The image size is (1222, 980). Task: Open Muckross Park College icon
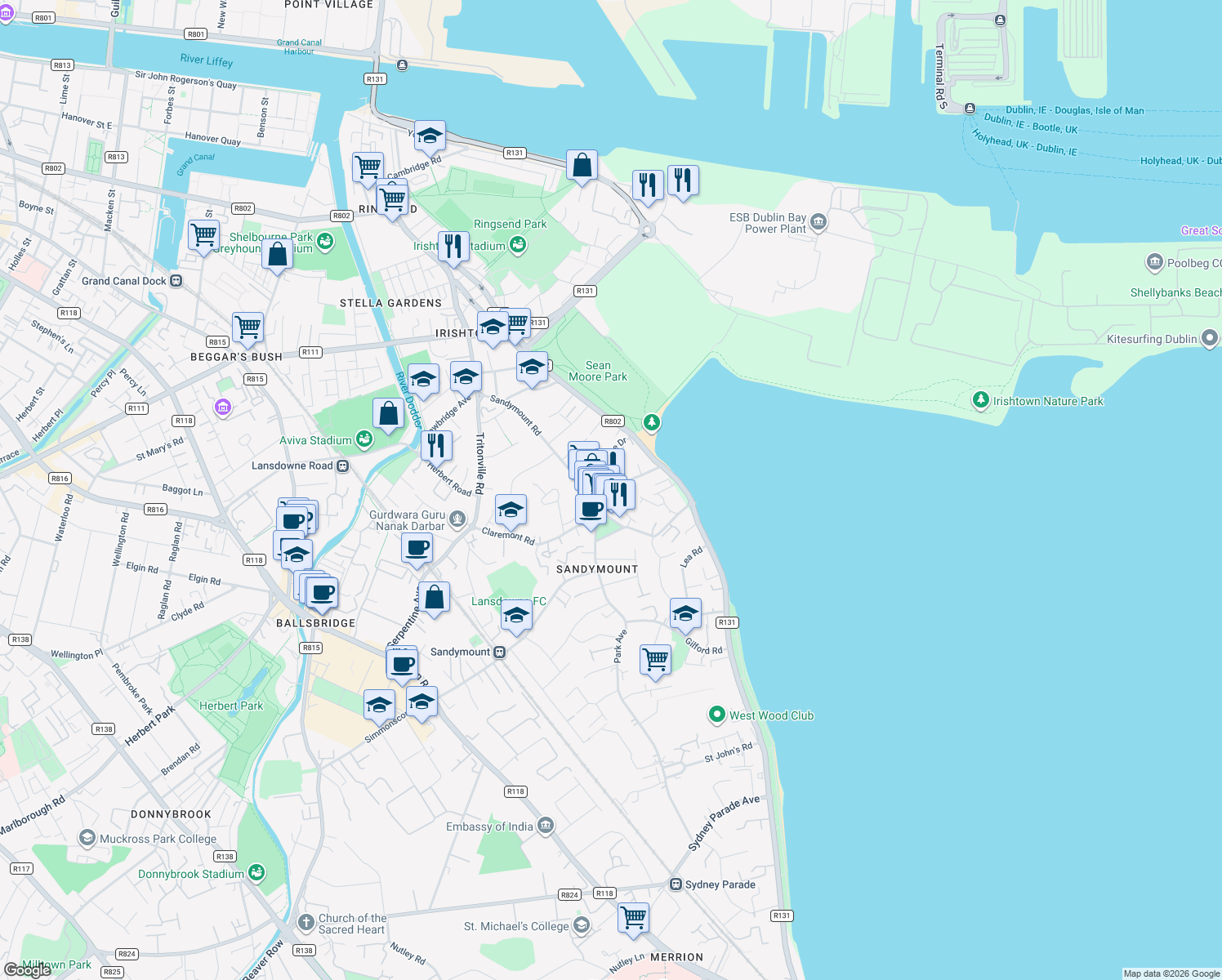point(87,838)
